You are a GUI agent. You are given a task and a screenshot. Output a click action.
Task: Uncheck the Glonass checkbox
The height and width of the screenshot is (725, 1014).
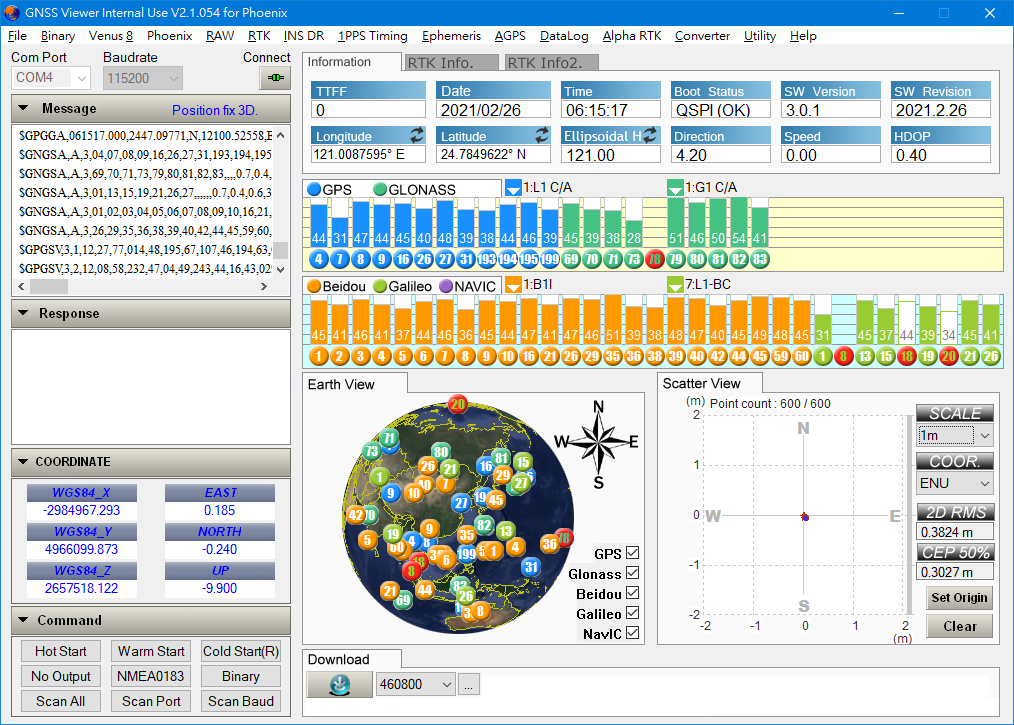[632, 573]
